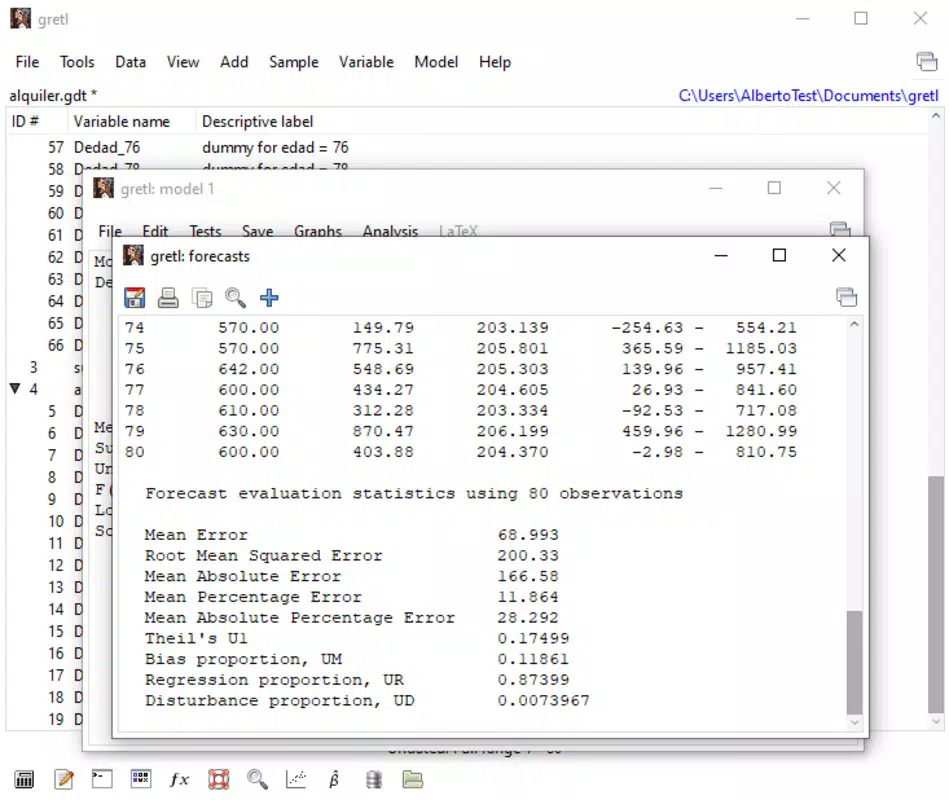
Task: Click forecast row 74 value 149.79
Action: pyautogui.click(x=383, y=328)
